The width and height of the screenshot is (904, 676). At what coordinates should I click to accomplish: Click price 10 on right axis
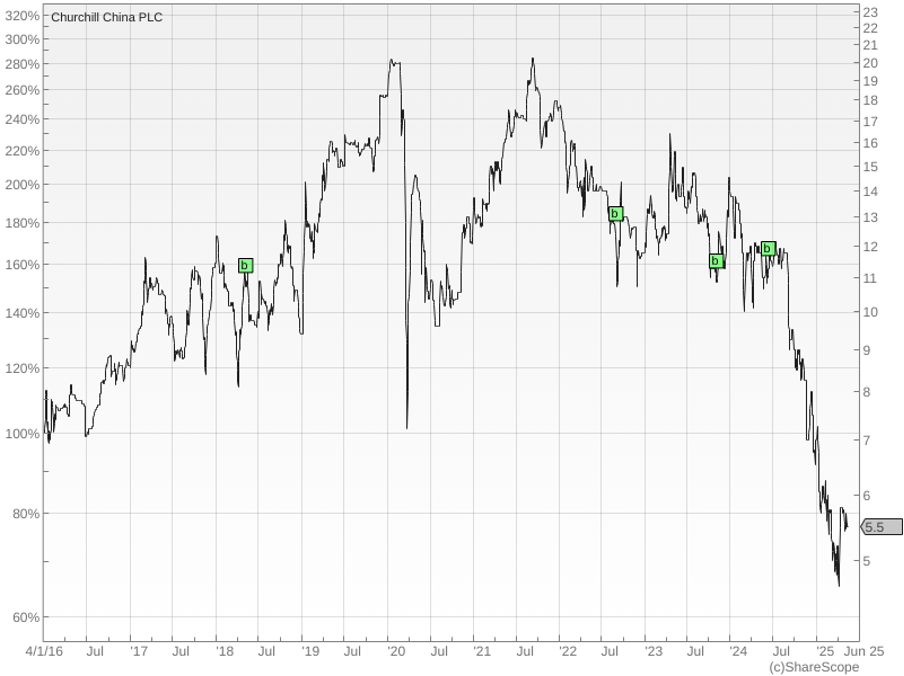[871, 312]
